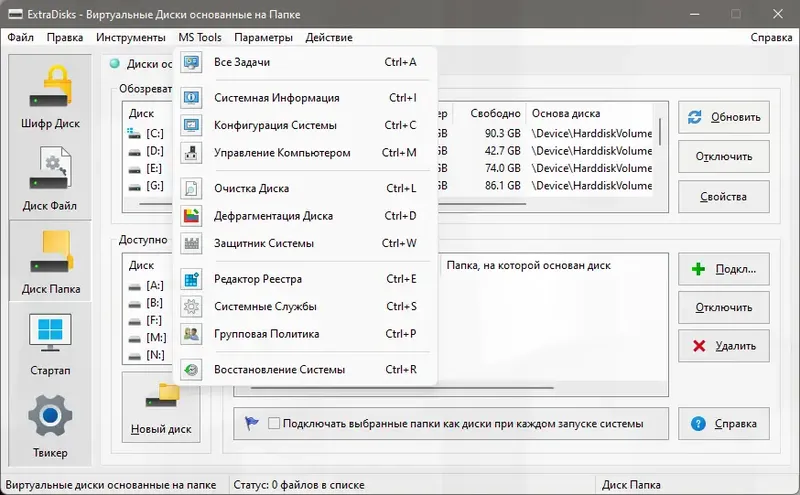Expand the Действие menu
The width and height of the screenshot is (800, 495).
coord(329,37)
